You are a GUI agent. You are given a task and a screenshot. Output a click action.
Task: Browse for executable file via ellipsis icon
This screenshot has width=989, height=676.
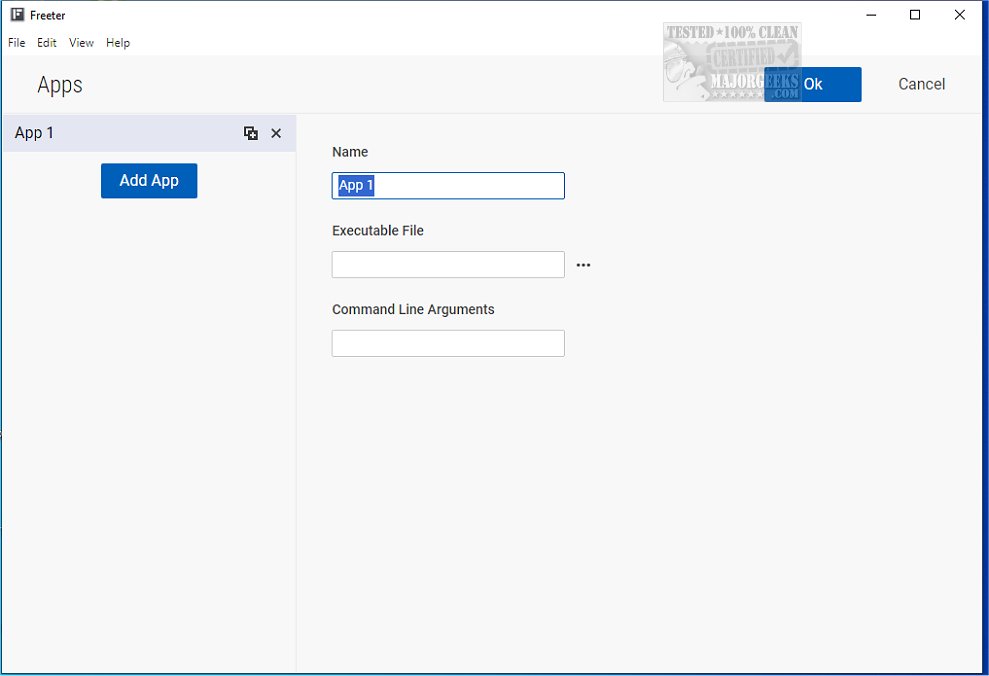[x=583, y=265]
